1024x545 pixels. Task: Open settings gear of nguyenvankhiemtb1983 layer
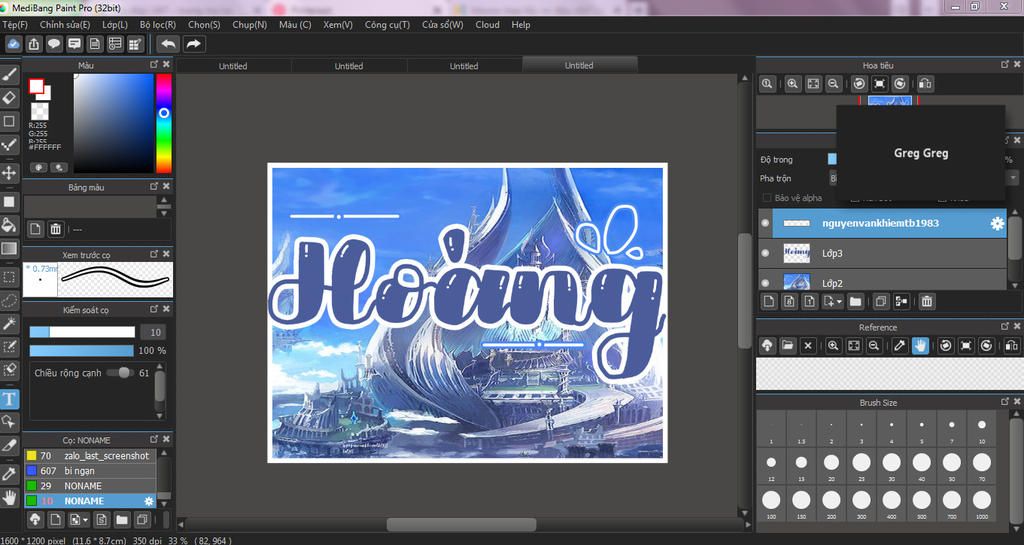(997, 223)
